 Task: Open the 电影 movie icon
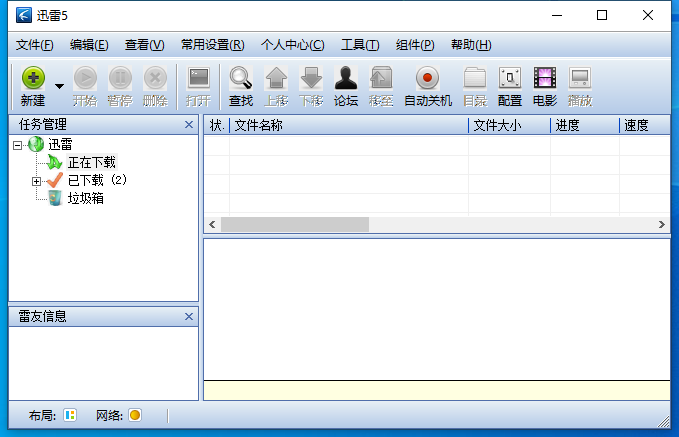(x=545, y=86)
